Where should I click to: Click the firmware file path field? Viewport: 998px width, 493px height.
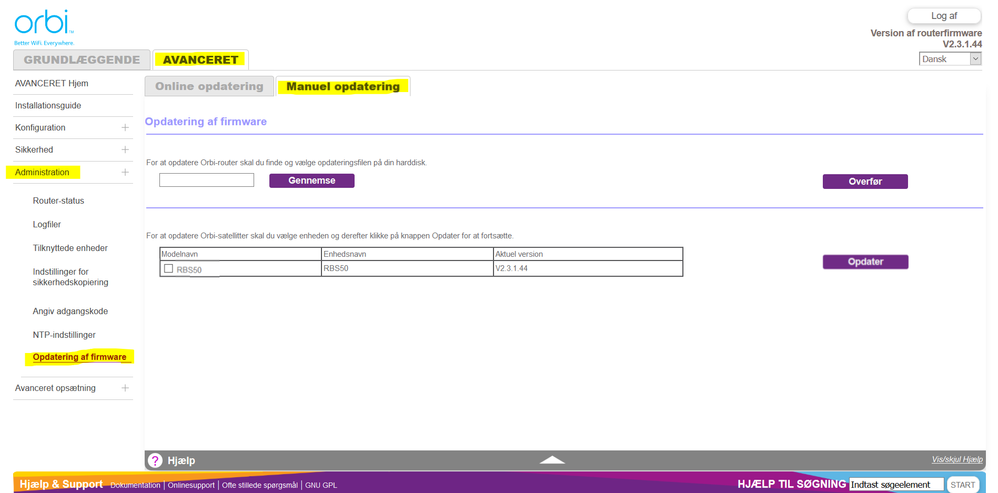coord(206,181)
